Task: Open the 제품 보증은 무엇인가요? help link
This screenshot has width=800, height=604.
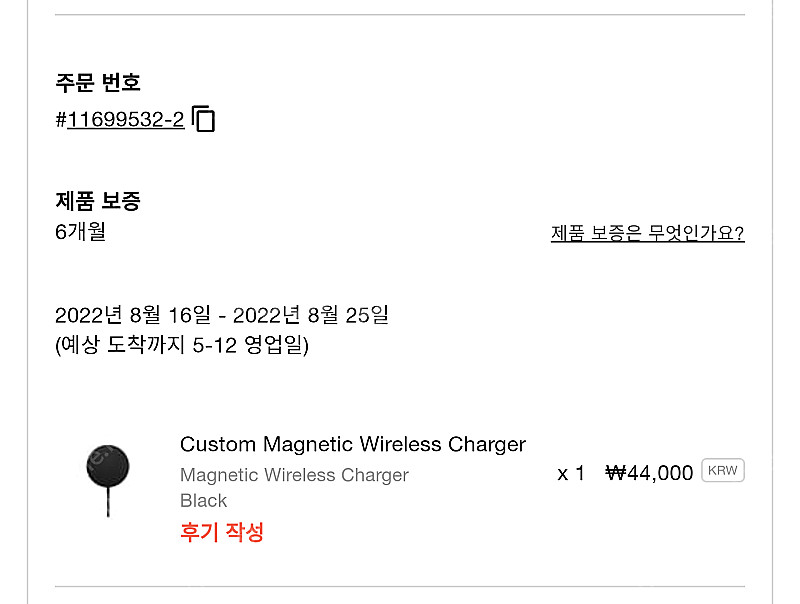Action: pyautogui.click(x=646, y=234)
